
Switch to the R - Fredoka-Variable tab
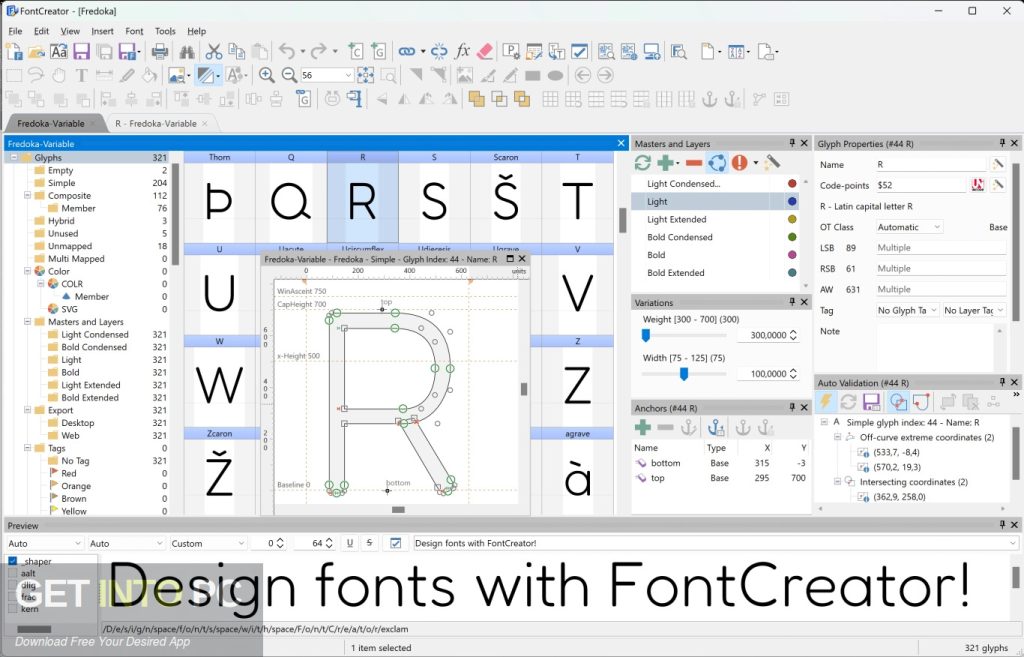tap(155, 123)
